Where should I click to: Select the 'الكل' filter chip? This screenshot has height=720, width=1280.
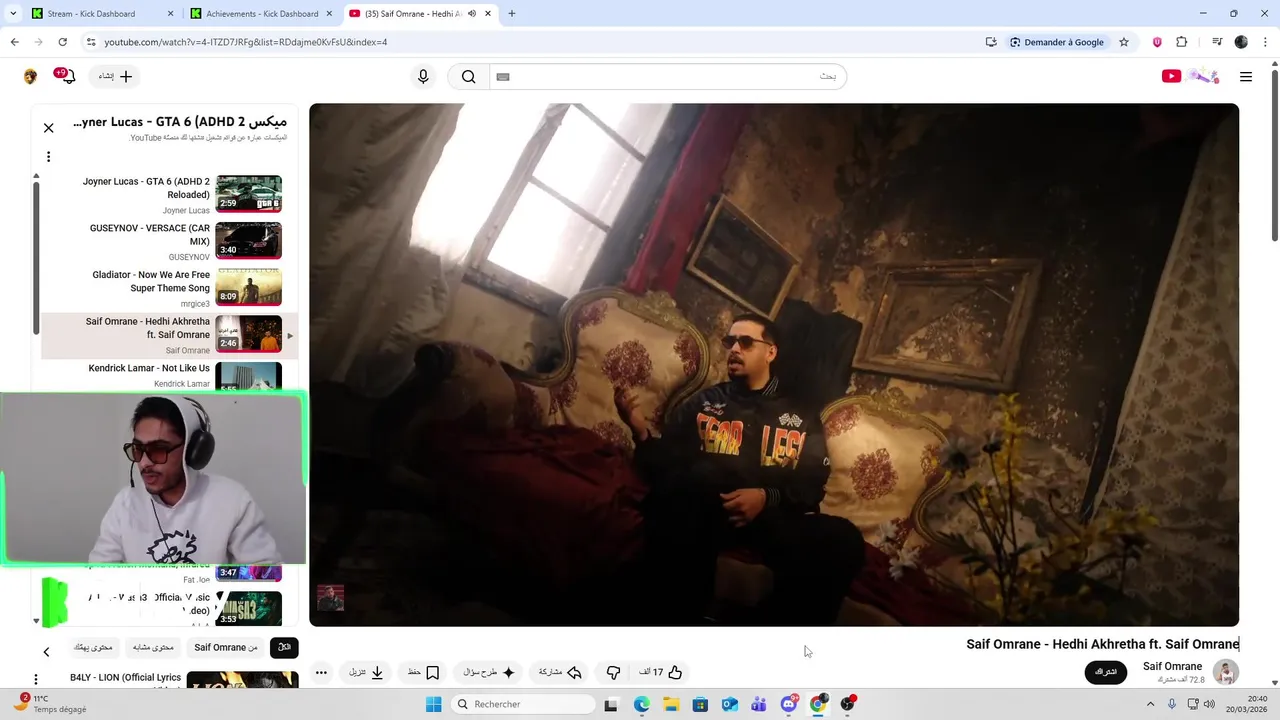coord(284,647)
